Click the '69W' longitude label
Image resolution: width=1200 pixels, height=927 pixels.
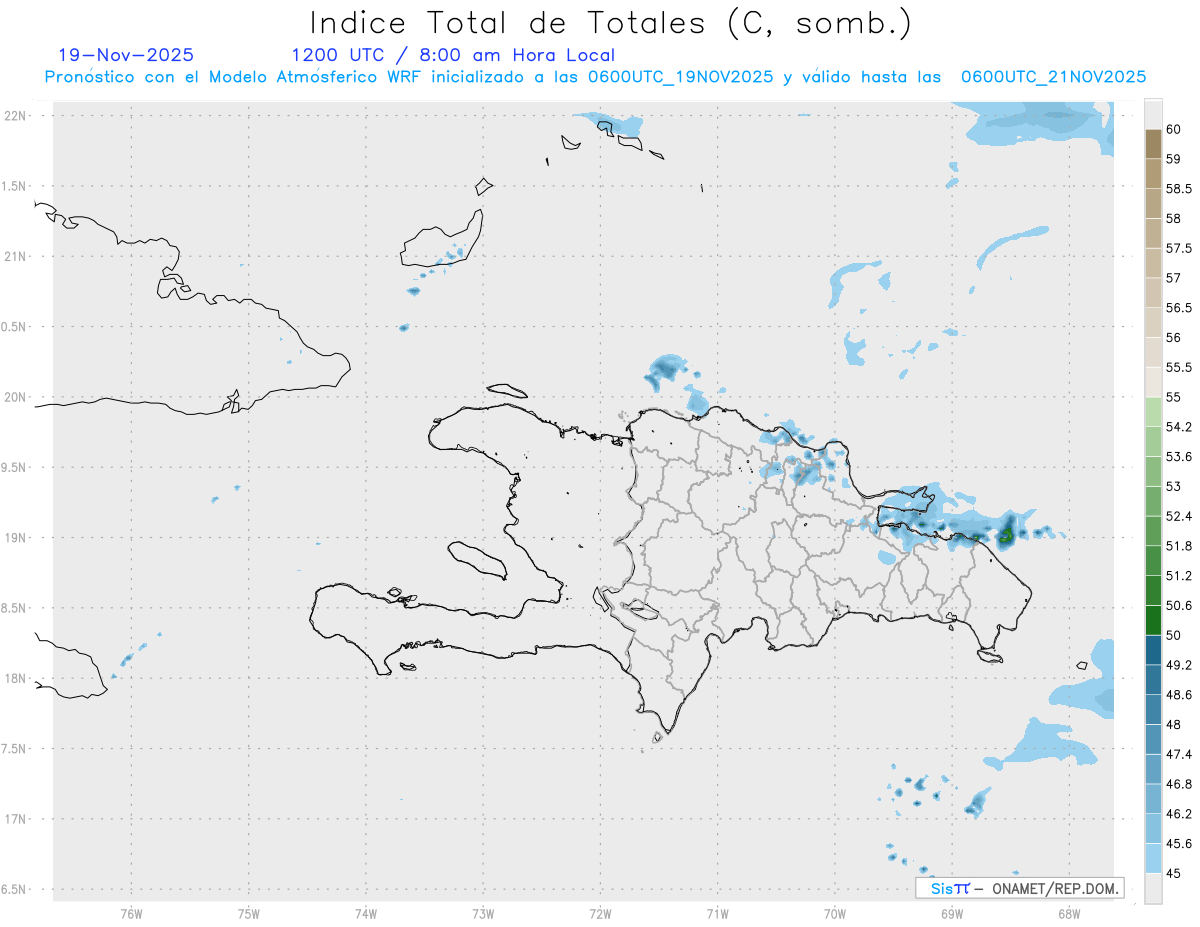952,913
